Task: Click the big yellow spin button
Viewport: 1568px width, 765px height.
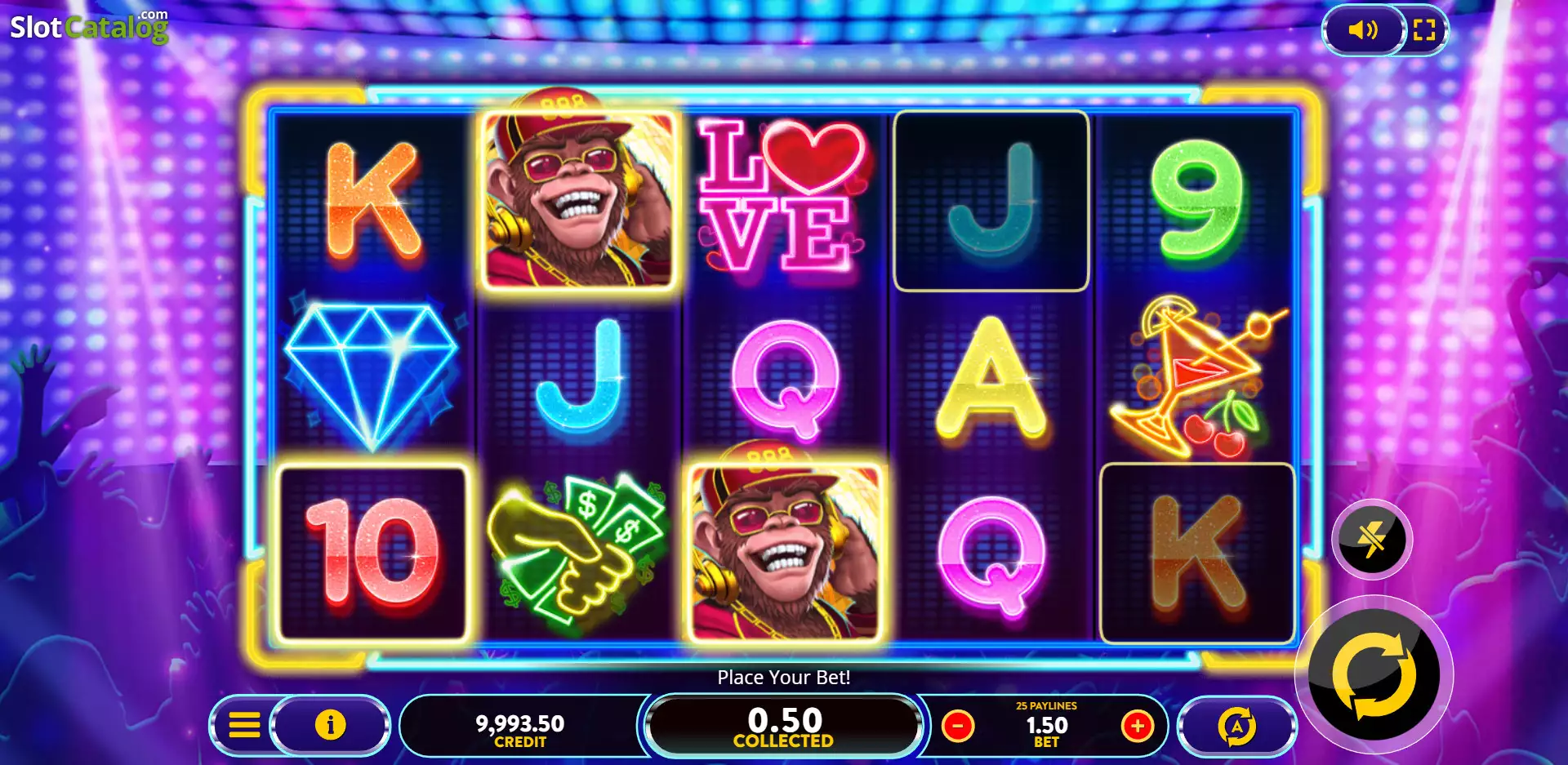Action: tap(1374, 674)
